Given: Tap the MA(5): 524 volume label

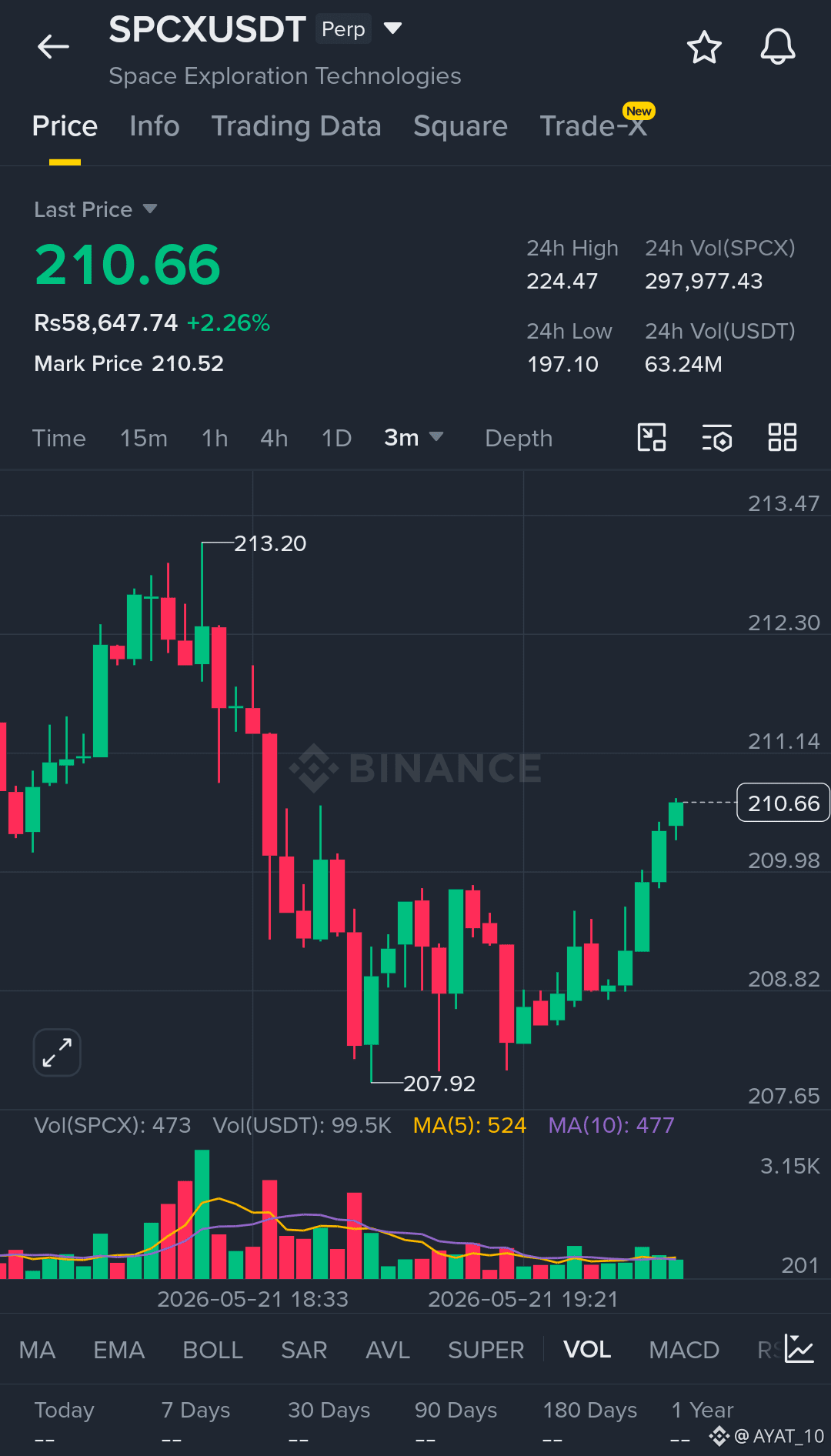Looking at the screenshot, I should (x=469, y=1125).
